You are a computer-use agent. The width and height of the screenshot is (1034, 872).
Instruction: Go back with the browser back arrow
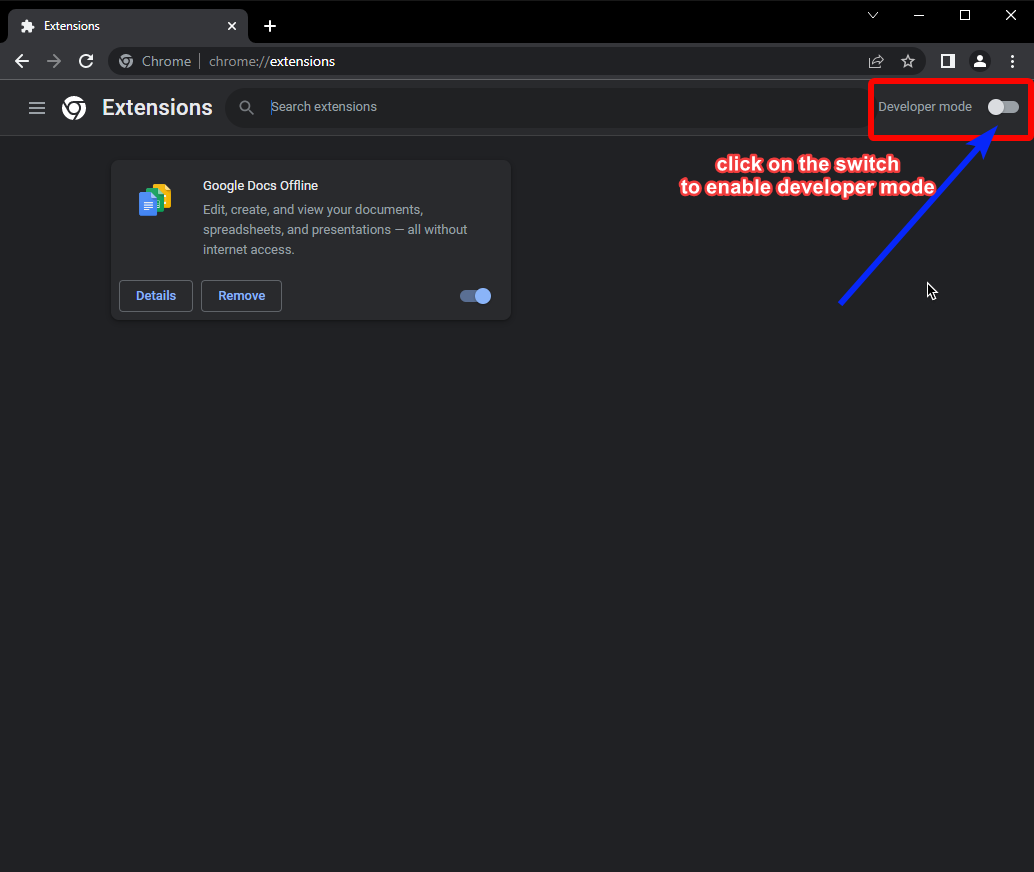[x=22, y=61]
